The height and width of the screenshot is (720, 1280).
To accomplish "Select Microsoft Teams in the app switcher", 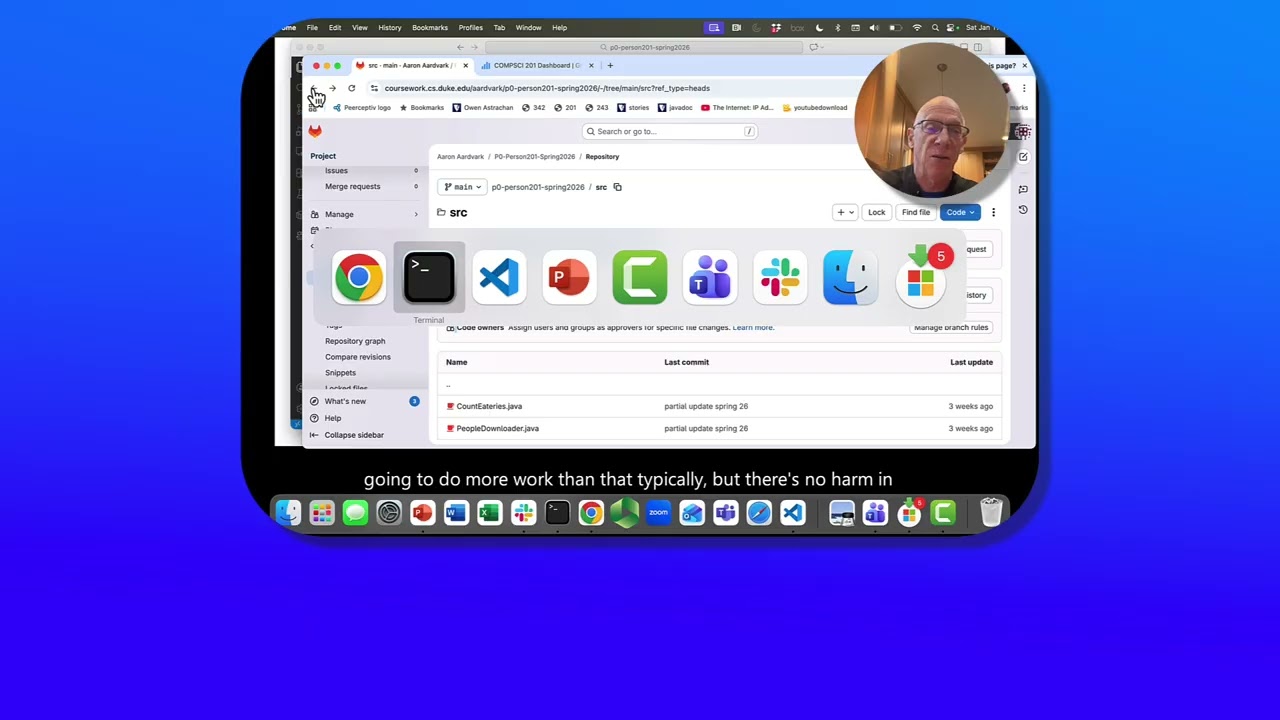I will (710, 277).
